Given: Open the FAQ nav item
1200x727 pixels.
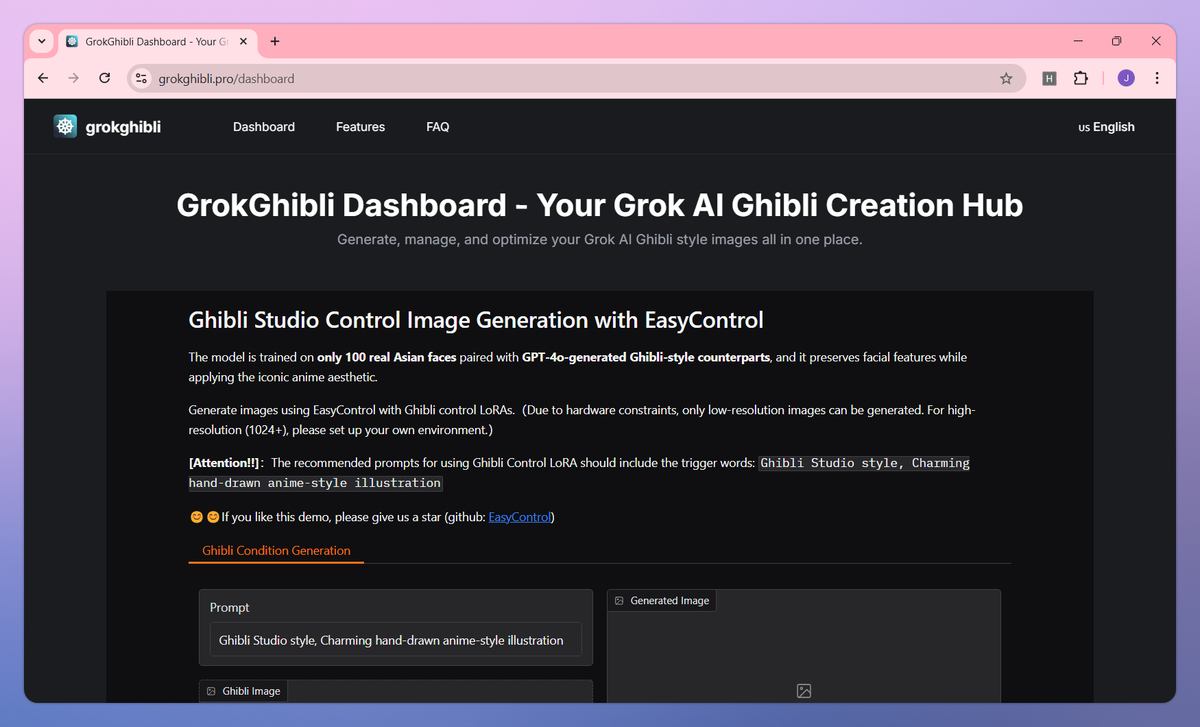Looking at the screenshot, I should [x=438, y=127].
